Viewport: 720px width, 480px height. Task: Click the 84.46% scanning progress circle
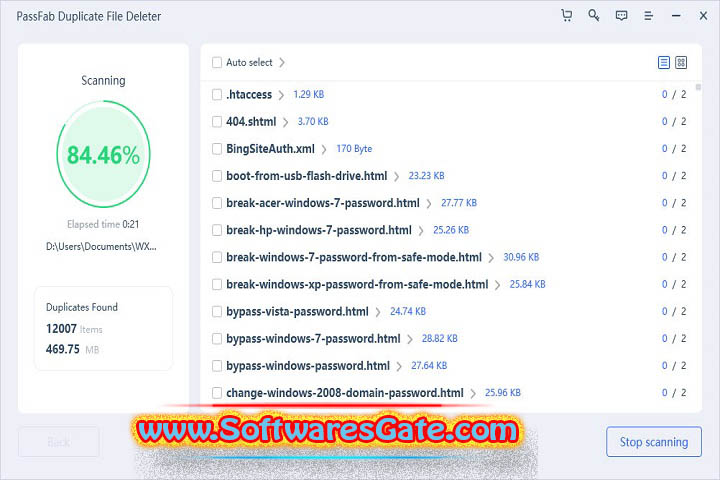[x=103, y=154]
